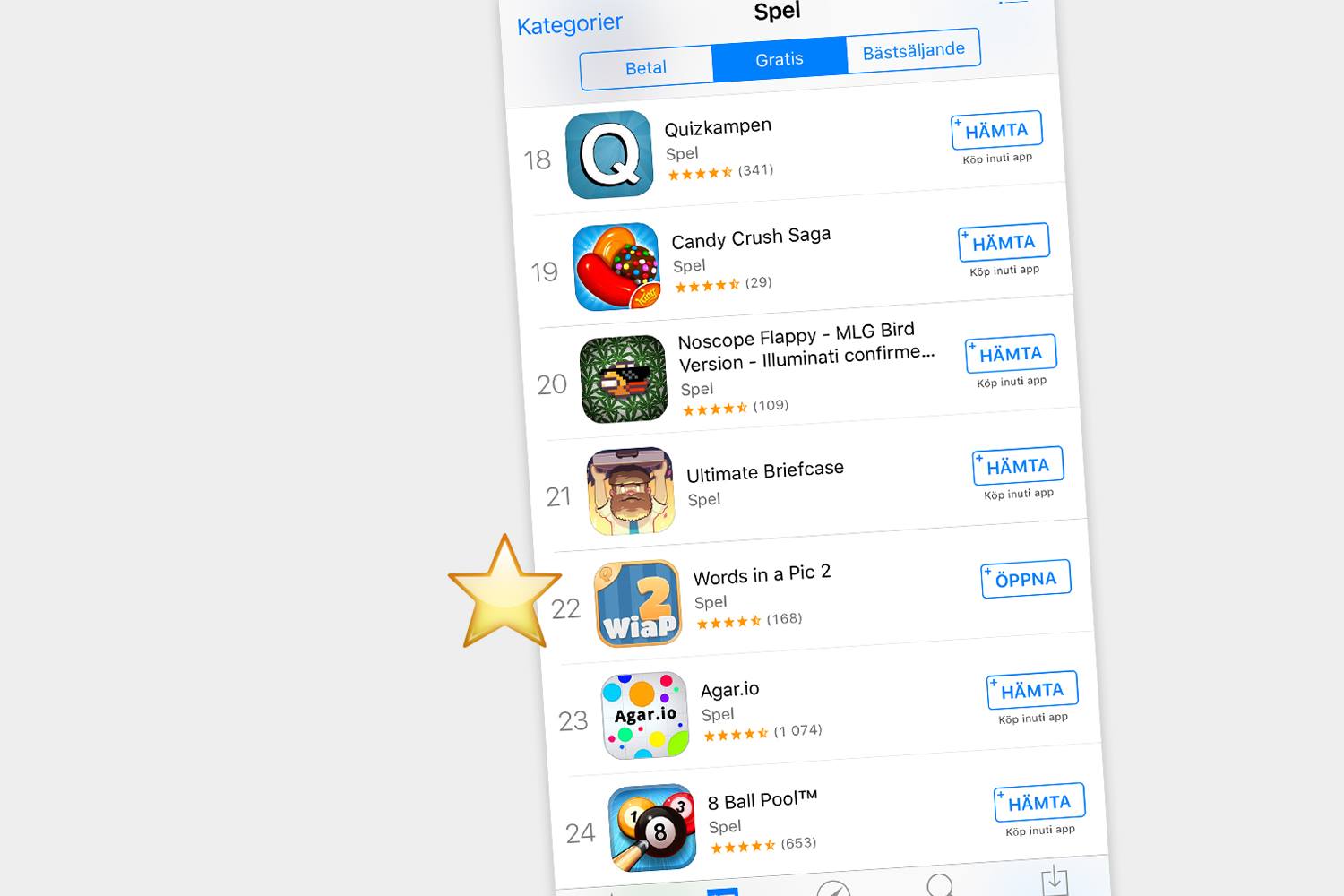Open the Quizkampen app icon
The height and width of the screenshot is (896, 1344).
click(609, 154)
